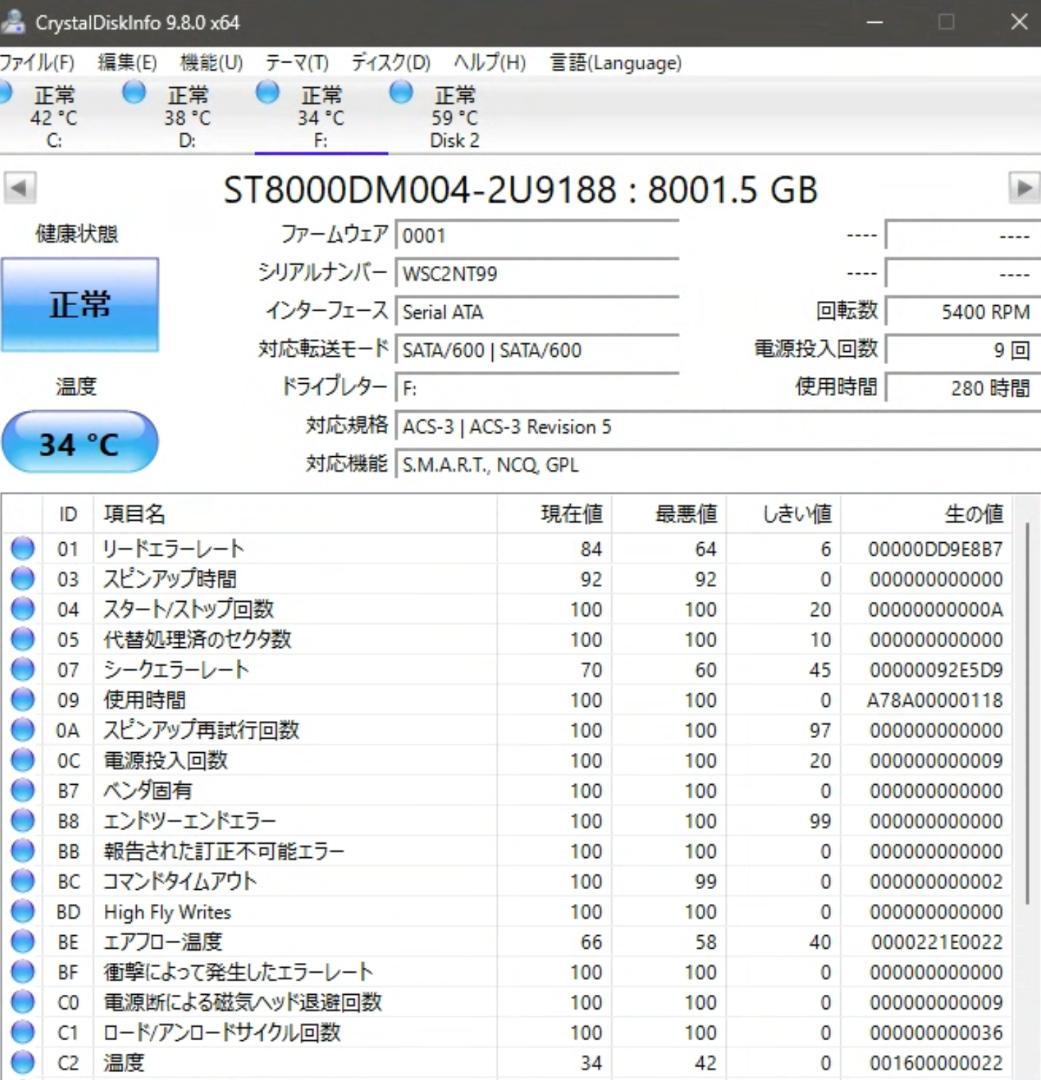Click the 現在値 column header
The image size is (1041, 1080).
tap(555, 514)
